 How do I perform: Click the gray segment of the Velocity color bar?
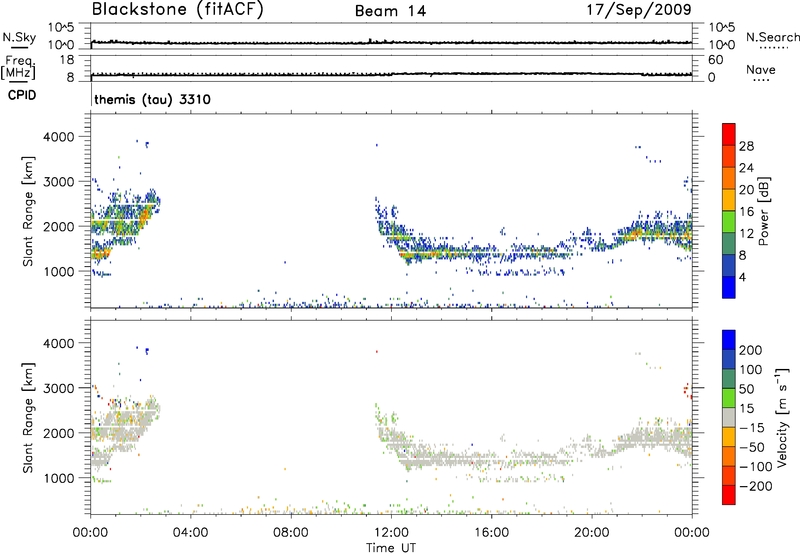pos(729,417)
